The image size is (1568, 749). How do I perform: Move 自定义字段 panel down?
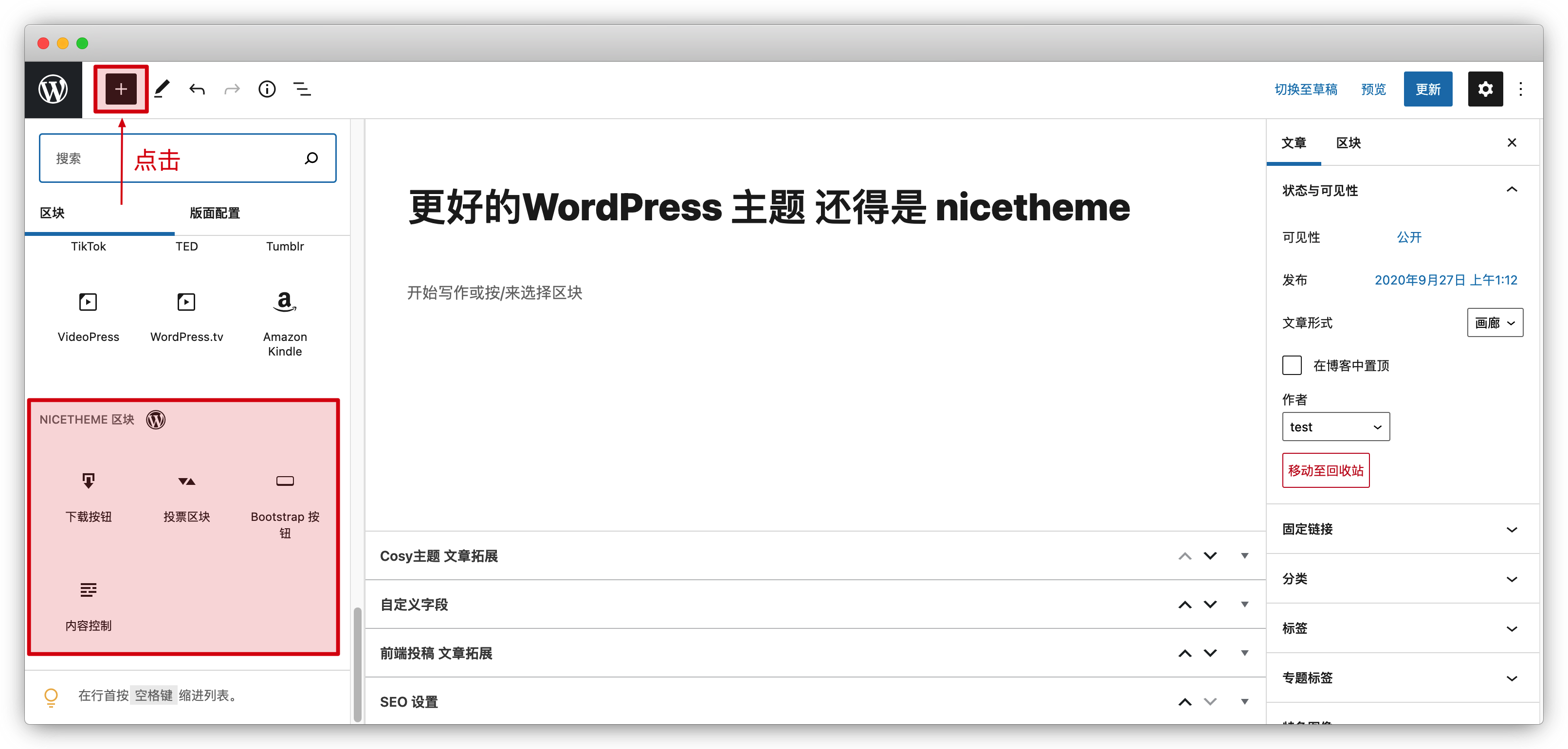click(1210, 604)
